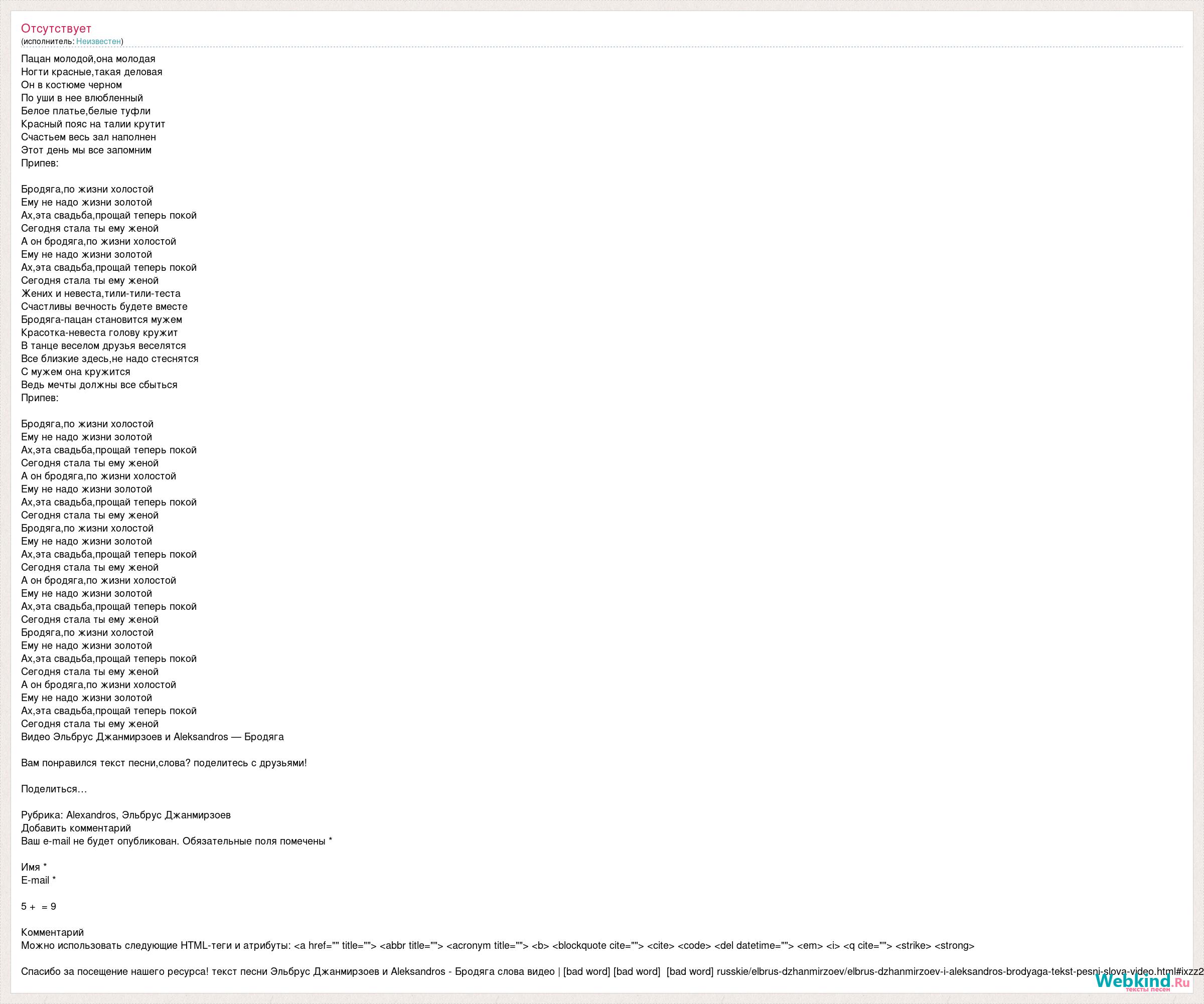The image size is (1204, 1004).
Task: Click the captcha line 5 + = 9
Action: pos(39,907)
